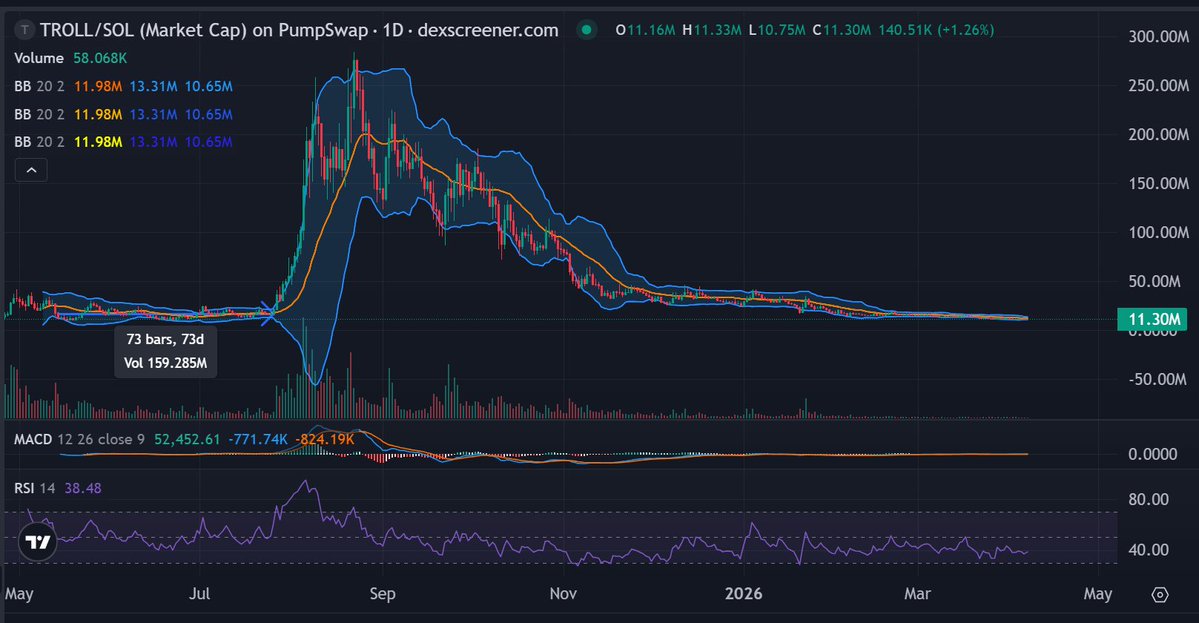
Task: Select the TROLL/SOL chart title
Action: 299,31
